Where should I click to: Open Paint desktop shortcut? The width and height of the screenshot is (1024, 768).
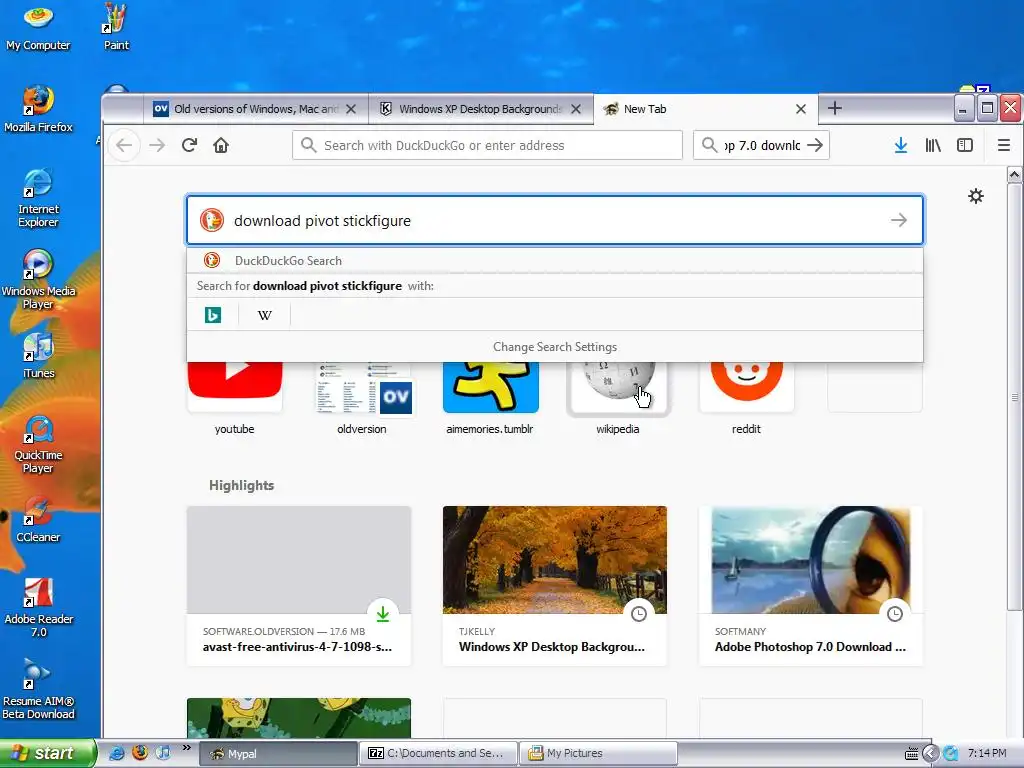point(116,27)
